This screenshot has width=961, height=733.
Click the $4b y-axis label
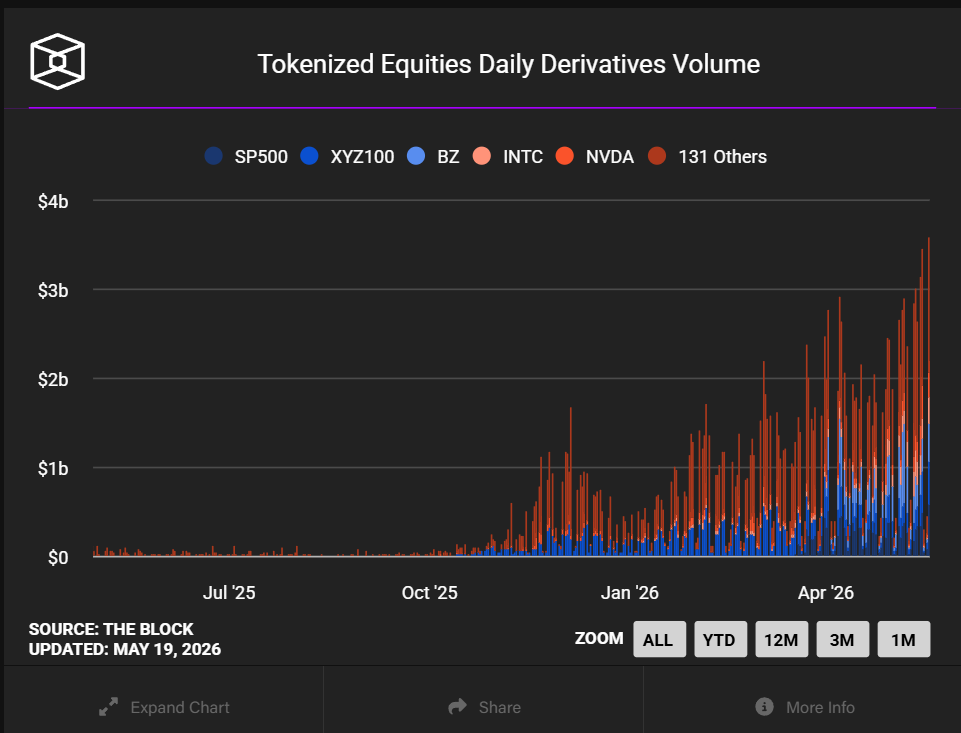coord(53,201)
